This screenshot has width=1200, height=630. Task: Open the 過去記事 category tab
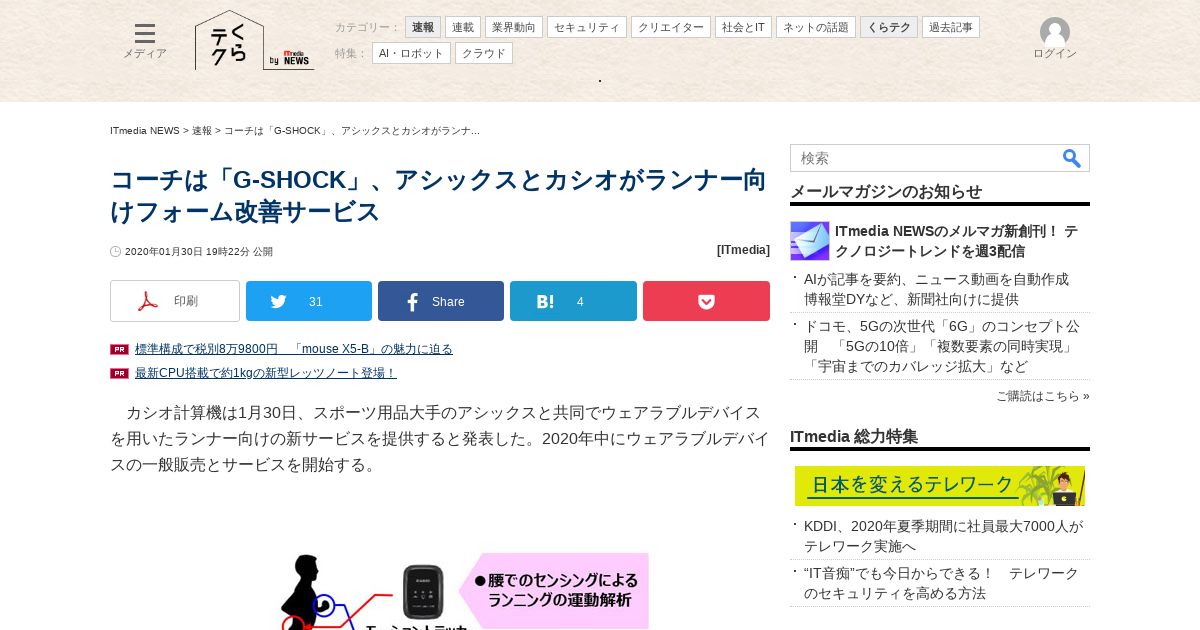[951, 28]
